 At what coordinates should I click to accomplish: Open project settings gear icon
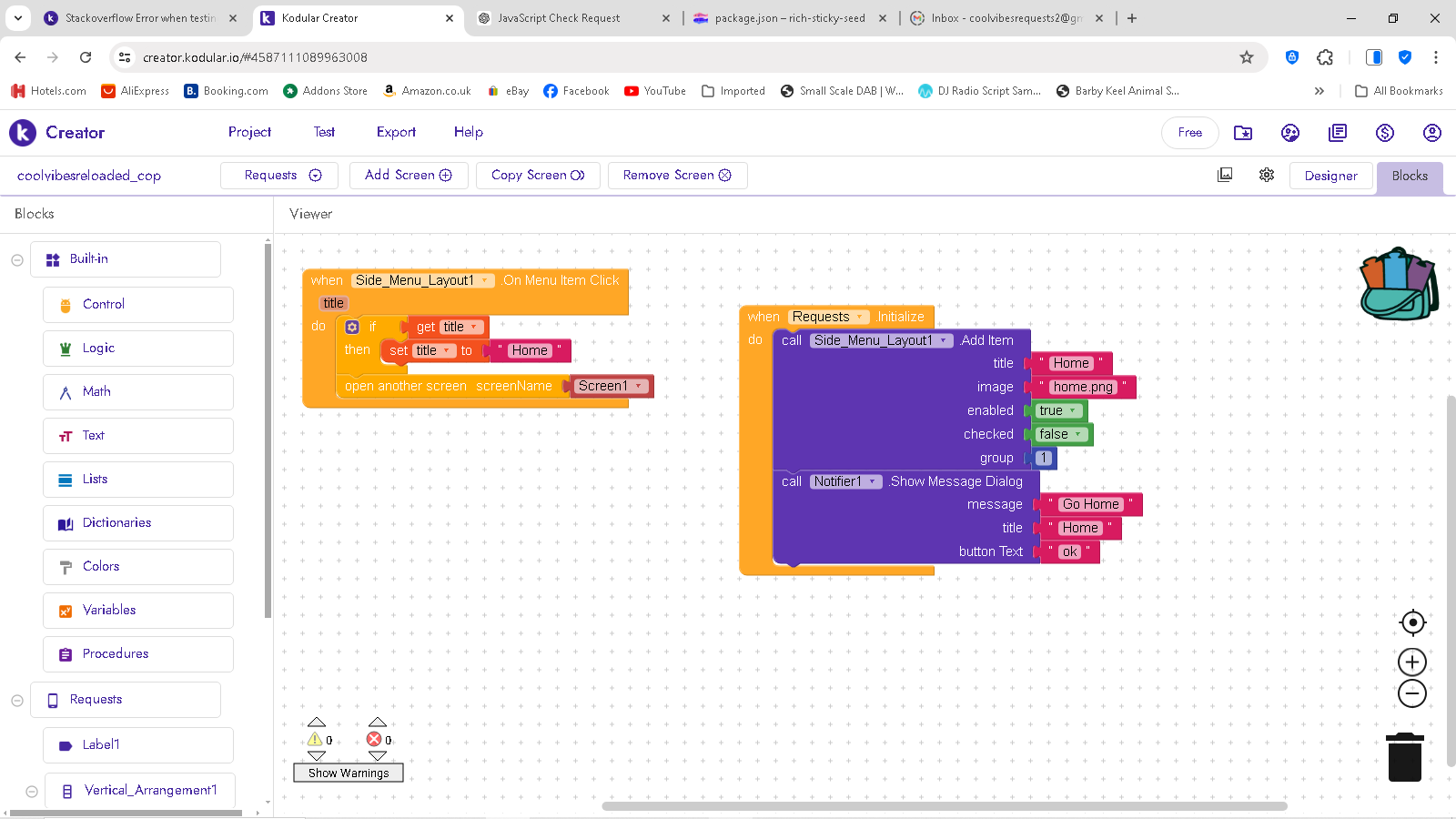coord(1267,175)
